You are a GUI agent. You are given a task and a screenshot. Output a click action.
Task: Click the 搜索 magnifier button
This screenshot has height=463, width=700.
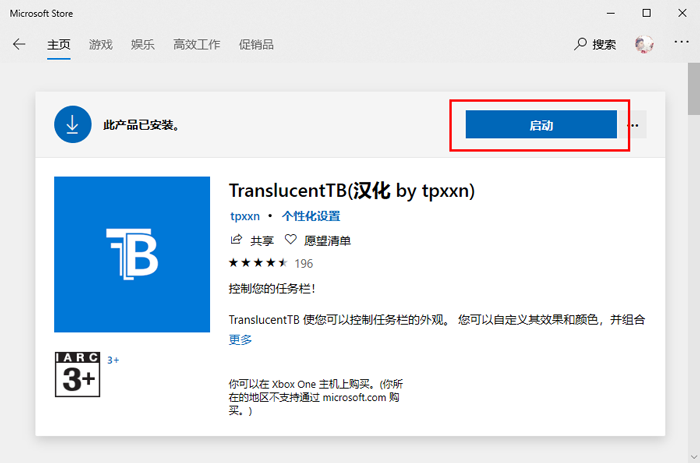tap(595, 44)
